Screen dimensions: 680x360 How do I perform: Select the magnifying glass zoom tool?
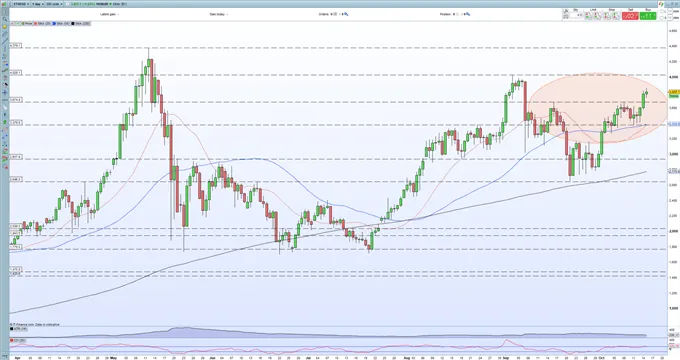coord(5,19)
